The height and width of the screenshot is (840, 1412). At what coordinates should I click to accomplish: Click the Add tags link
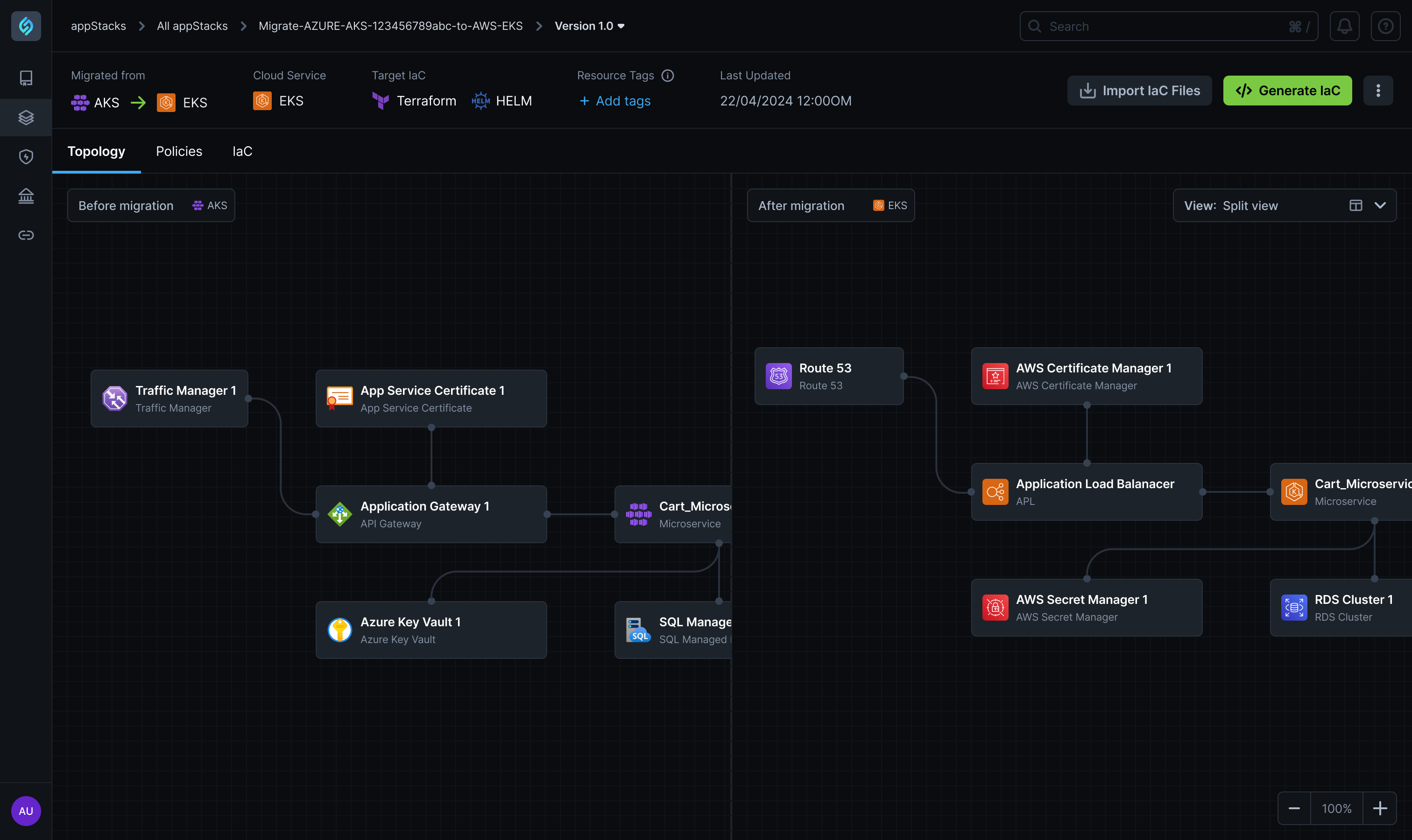613,100
